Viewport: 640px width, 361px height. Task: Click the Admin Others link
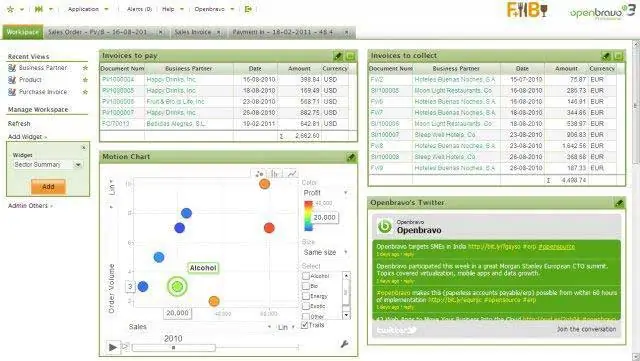(30, 205)
